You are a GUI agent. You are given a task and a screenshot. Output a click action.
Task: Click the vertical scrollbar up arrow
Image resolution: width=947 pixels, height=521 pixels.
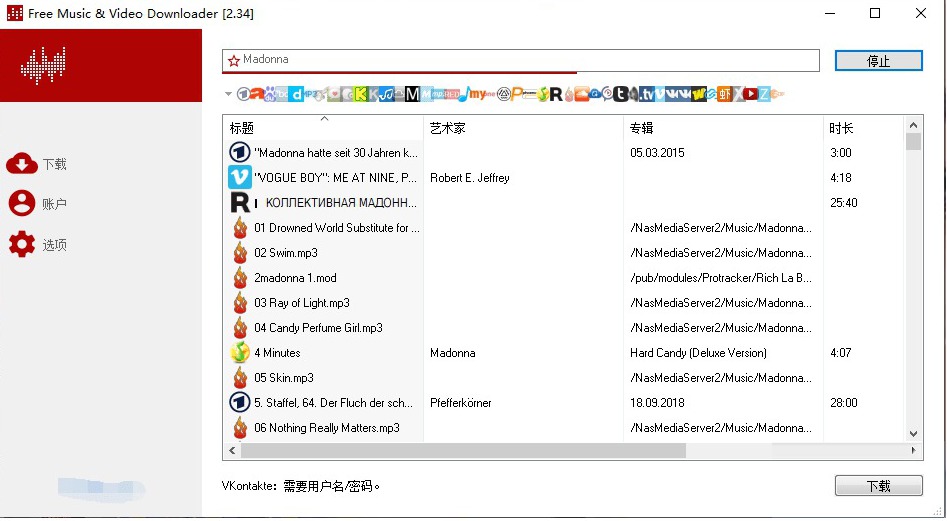(x=913, y=126)
